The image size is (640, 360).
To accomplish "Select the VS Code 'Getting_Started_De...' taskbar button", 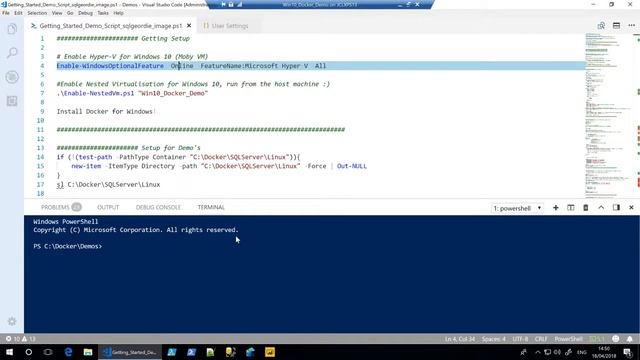I will (x=130, y=352).
